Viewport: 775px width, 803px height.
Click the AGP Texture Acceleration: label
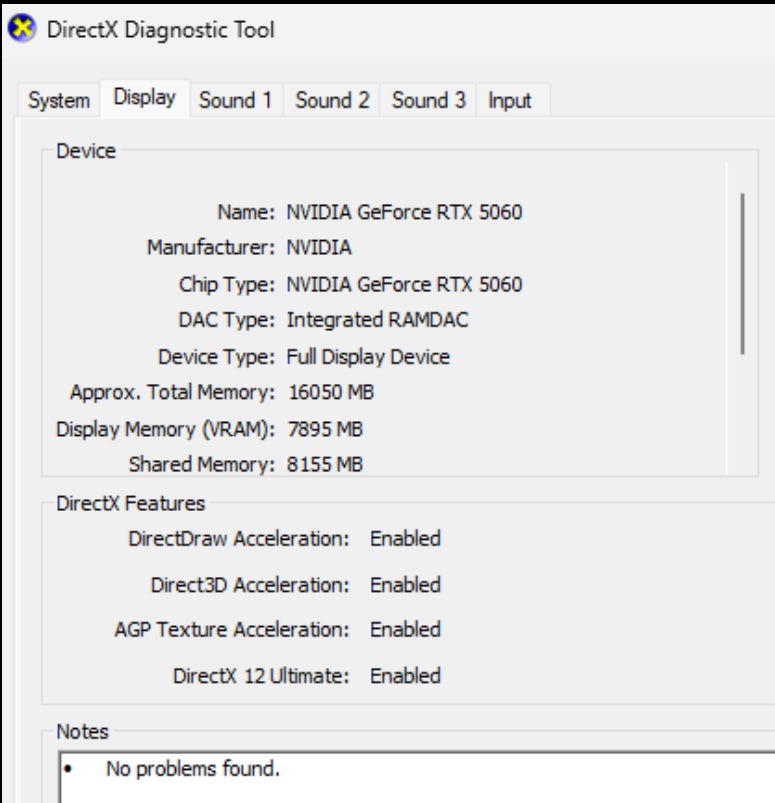(232, 629)
